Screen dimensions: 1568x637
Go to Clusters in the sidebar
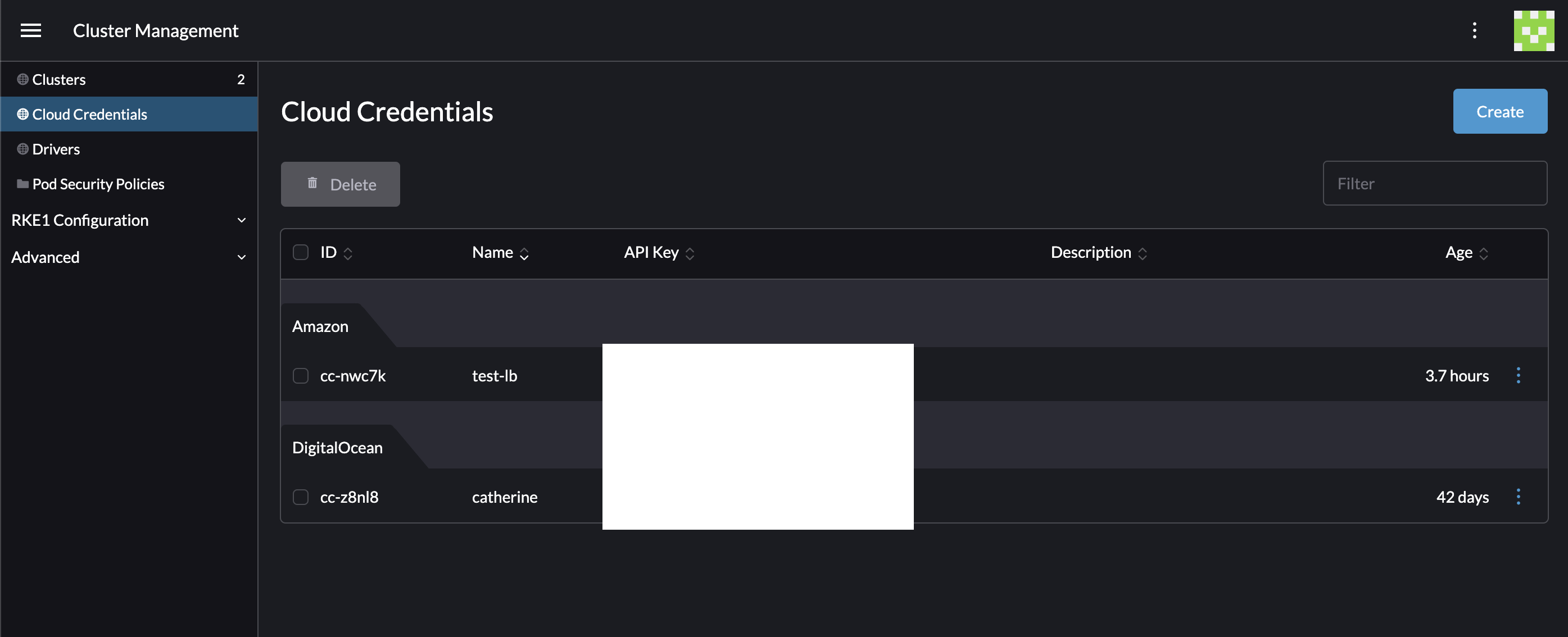click(59, 79)
